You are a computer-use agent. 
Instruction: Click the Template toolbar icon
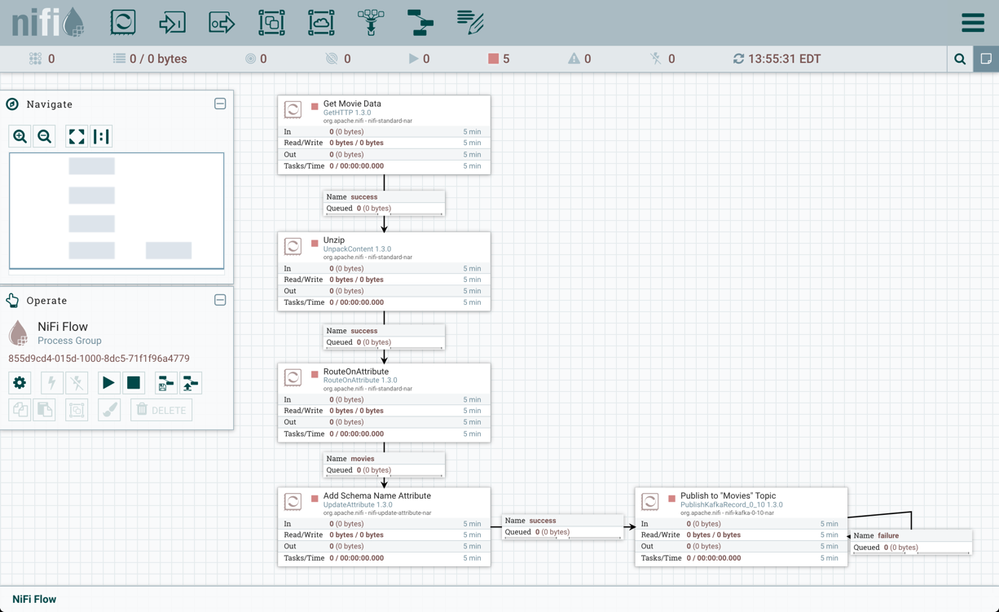pyautogui.click(x=418, y=21)
